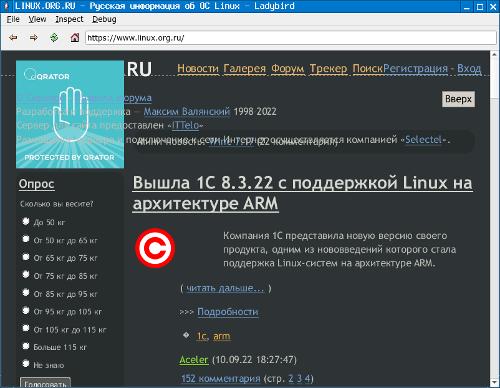Go to comments page 3
The width and height of the screenshot is (500, 388).
click(x=299, y=379)
